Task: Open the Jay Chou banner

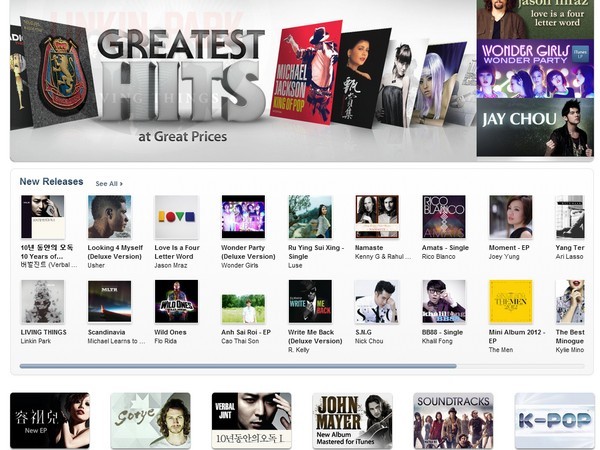Action: coord(535,127)
